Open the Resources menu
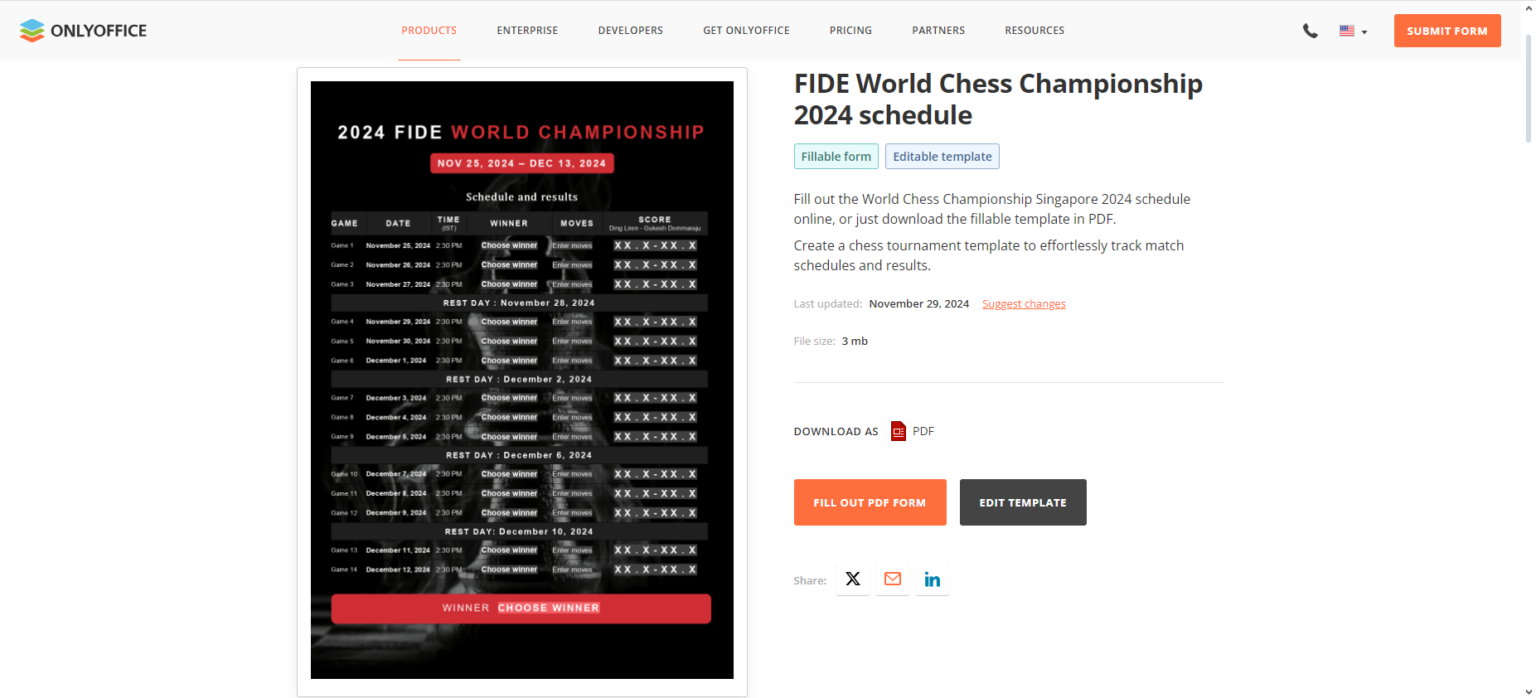This screenshot has width=1536, height=698. 1035,30
